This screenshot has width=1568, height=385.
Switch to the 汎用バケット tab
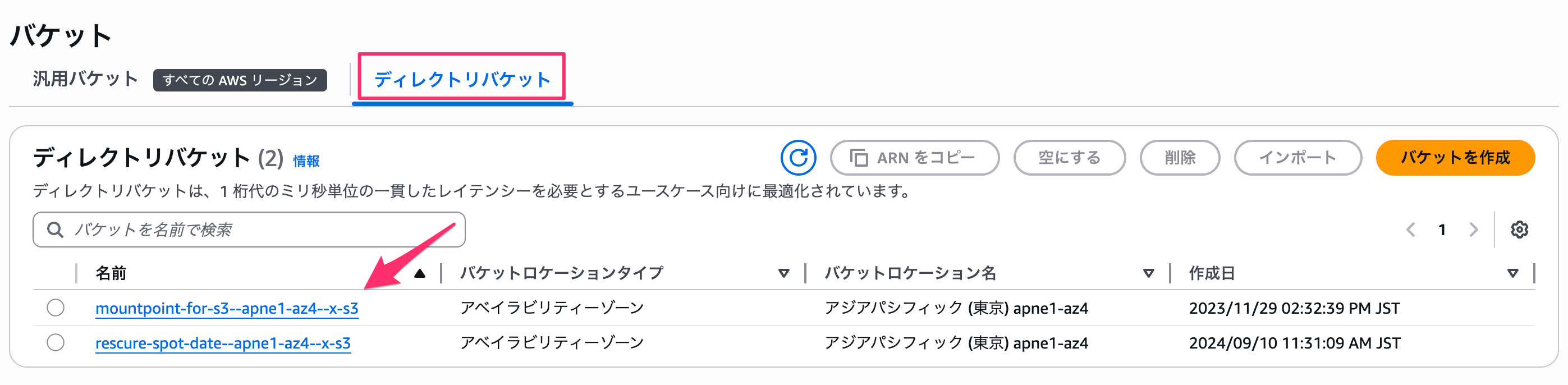point(84,78)
